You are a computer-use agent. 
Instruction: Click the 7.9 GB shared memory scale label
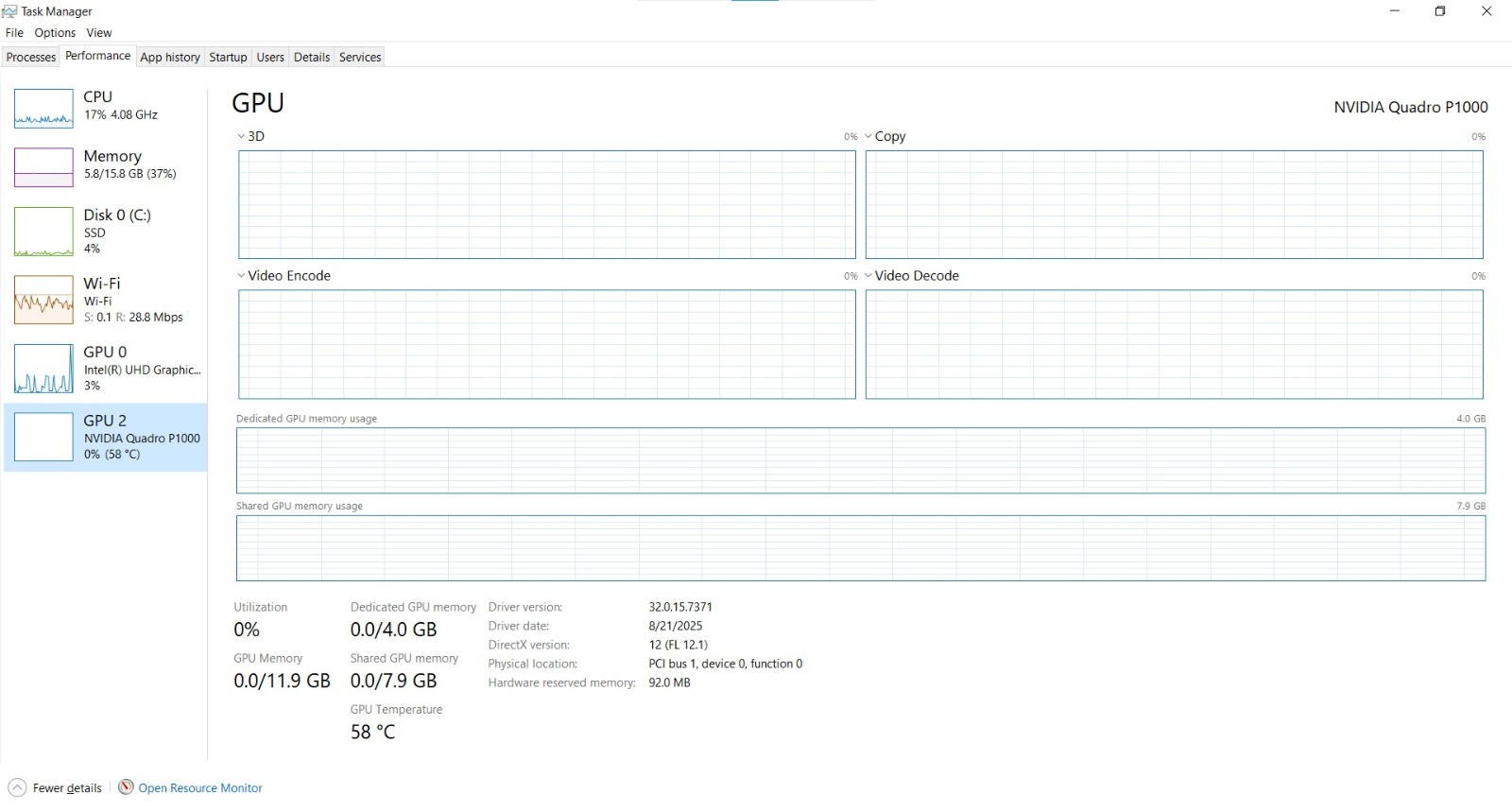pyautogui.click(x=1471, y=507)
